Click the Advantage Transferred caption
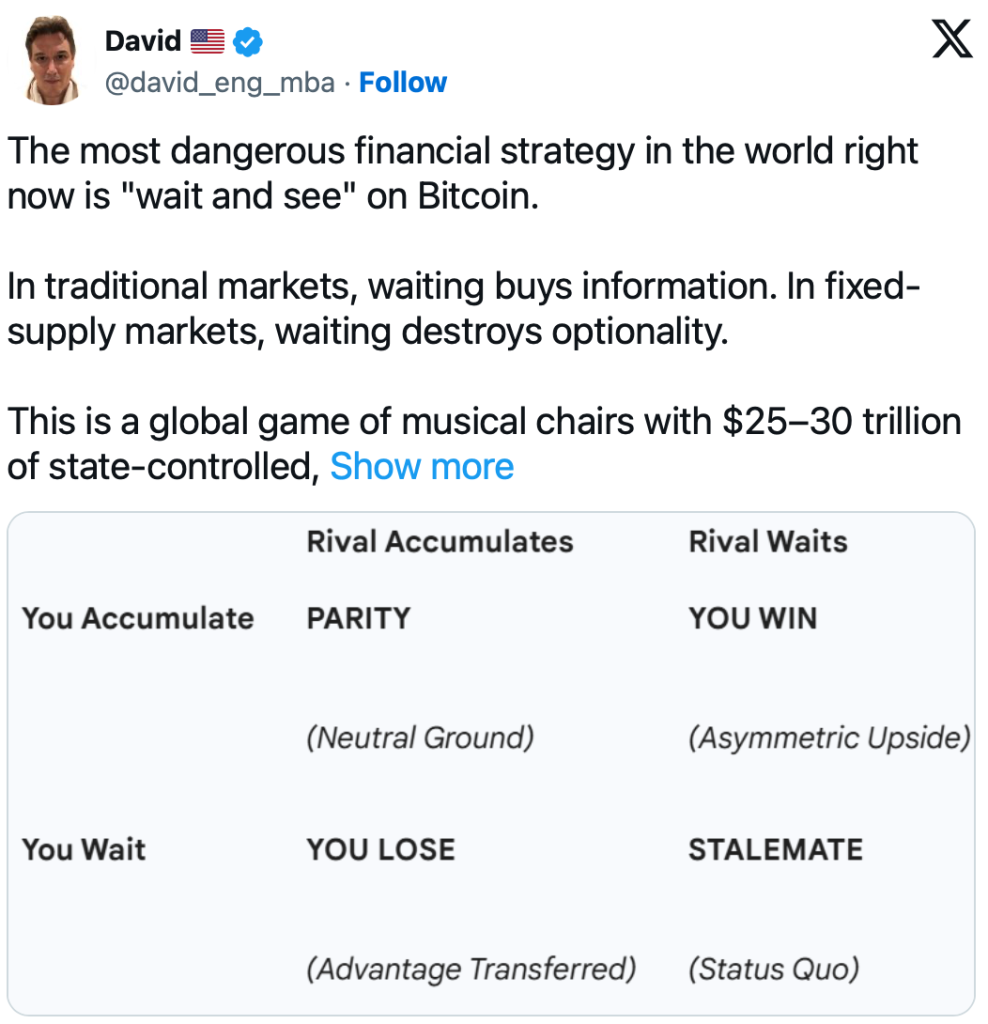Viewport: 988px width, 1024px height. tap(471, 969)
